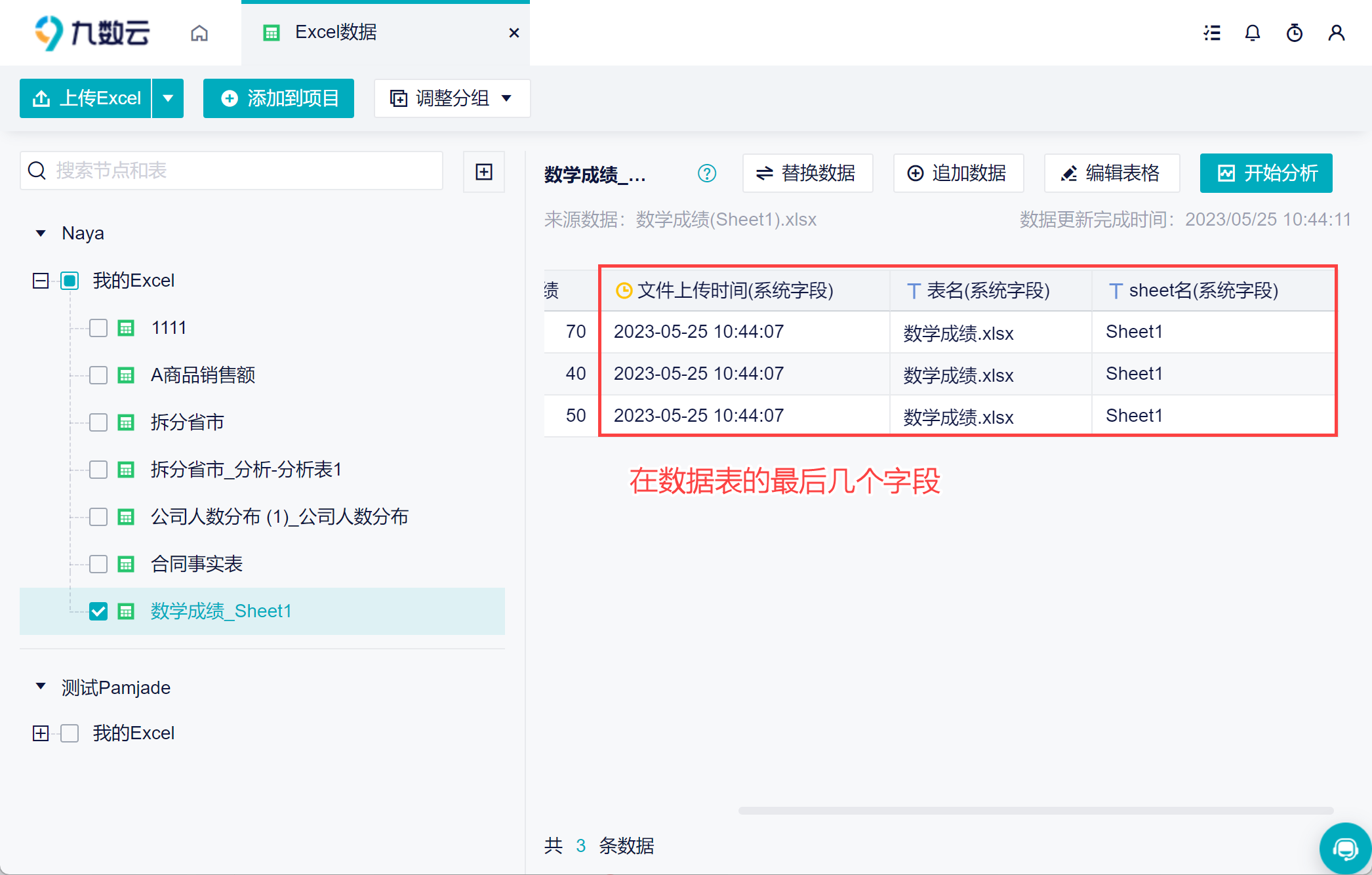Open the customer service chat bubble
This screenshot has height=875, width=1372.
tap(1345, 849)
